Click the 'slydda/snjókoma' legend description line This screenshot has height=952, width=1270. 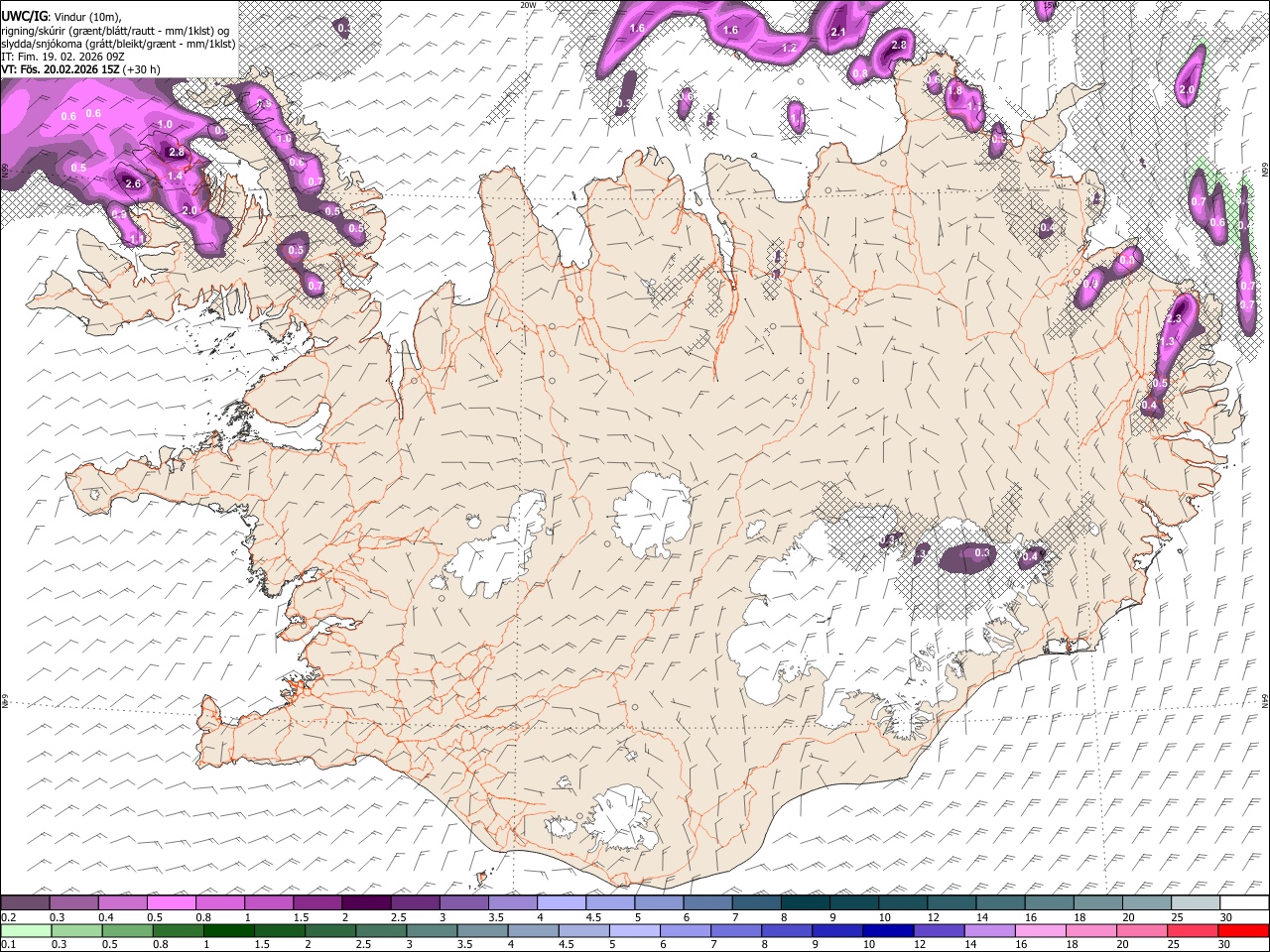118,44
